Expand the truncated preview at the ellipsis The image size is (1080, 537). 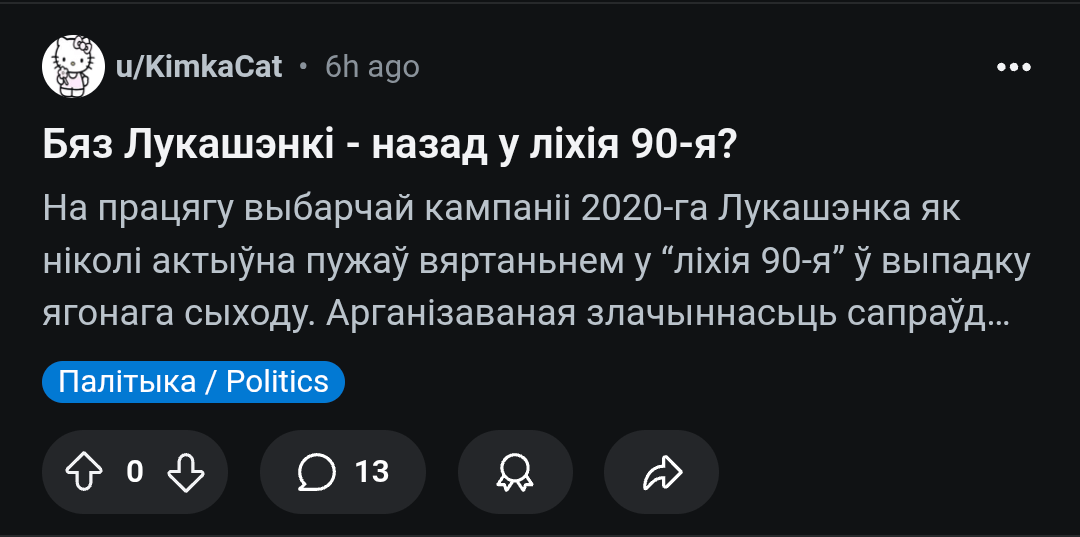(x=999, y=313)
